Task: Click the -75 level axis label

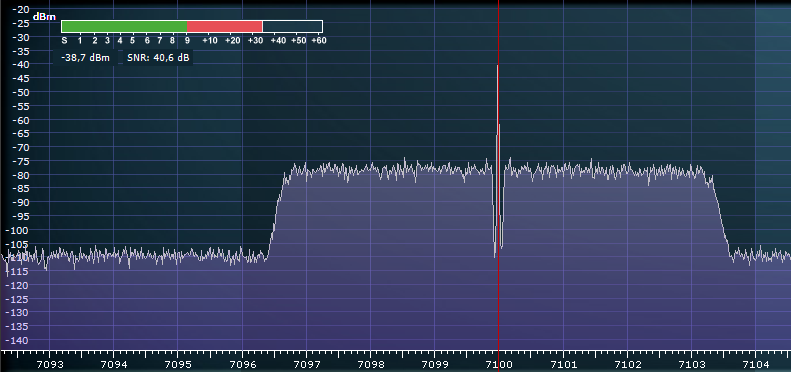Action: (21, 161)
